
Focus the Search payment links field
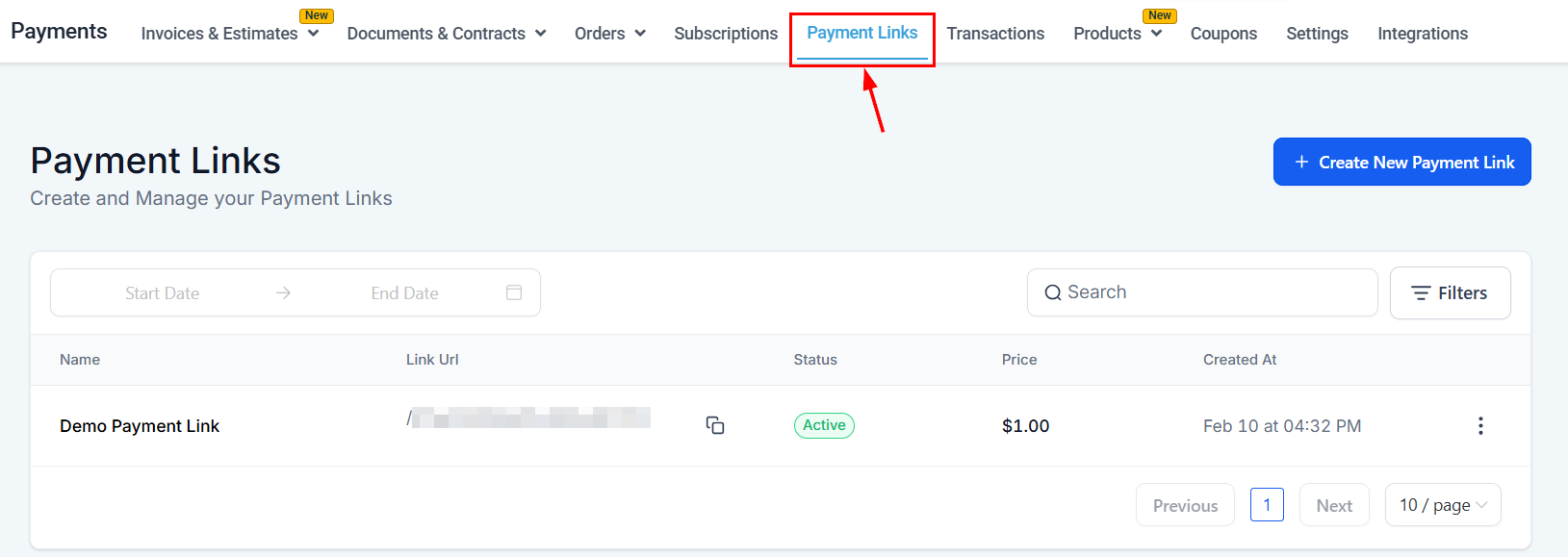tap(1213, 292)
